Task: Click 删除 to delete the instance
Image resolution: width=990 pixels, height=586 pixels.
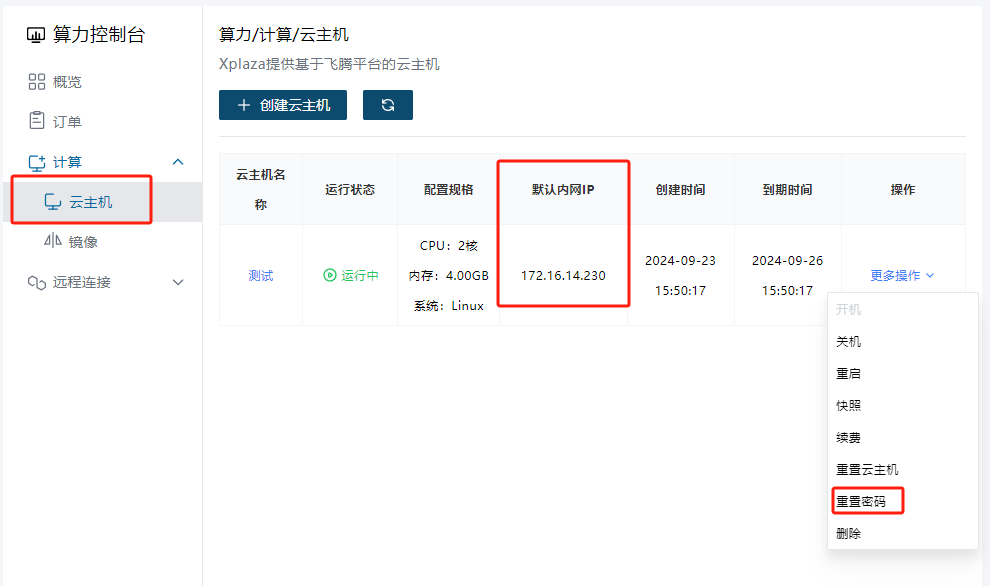Action: tap(848, 533)
